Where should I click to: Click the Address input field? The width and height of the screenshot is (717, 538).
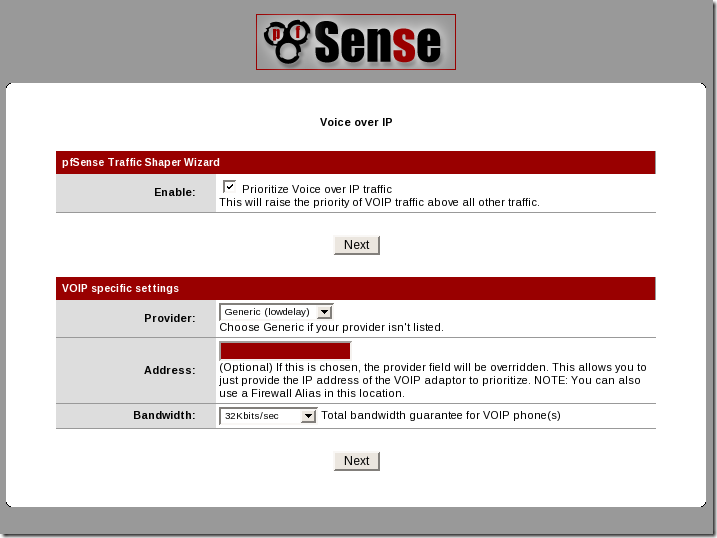[x=285, y=351]
